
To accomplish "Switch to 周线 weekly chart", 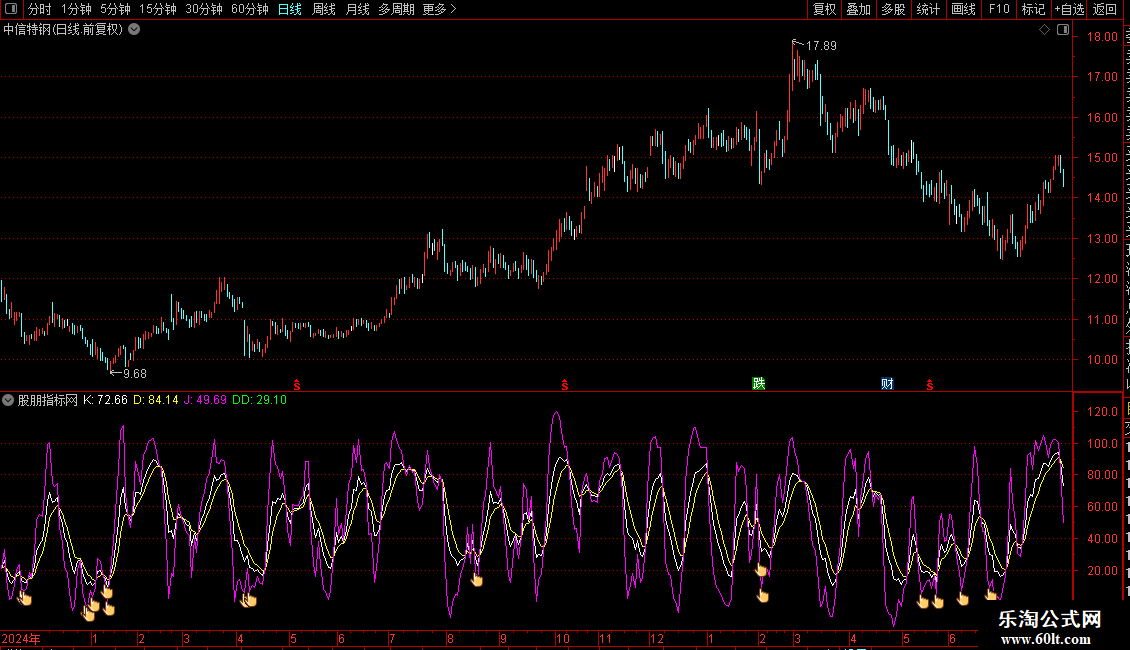I will [x=324, y=9].
